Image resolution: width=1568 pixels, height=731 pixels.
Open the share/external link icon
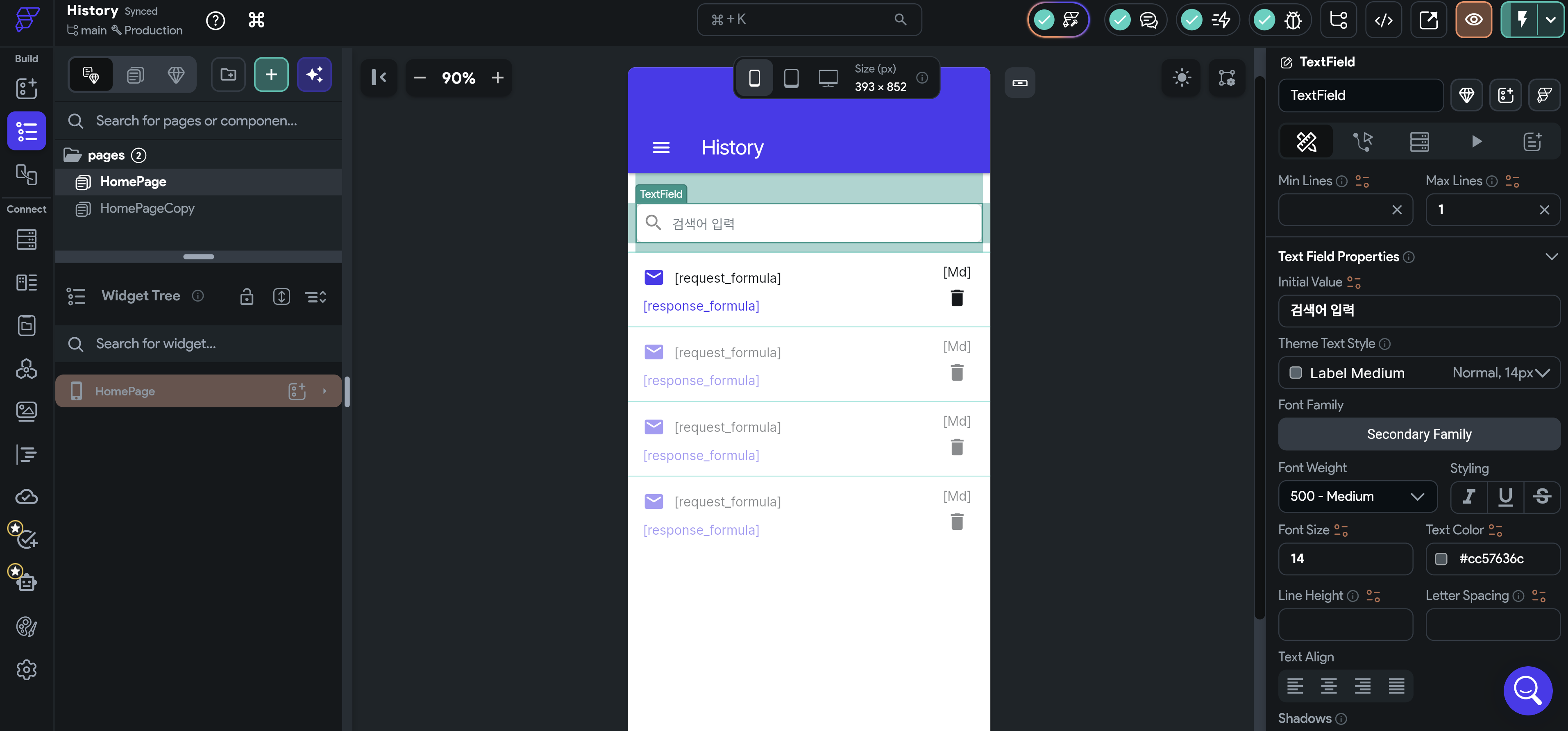click(1429, 20)
